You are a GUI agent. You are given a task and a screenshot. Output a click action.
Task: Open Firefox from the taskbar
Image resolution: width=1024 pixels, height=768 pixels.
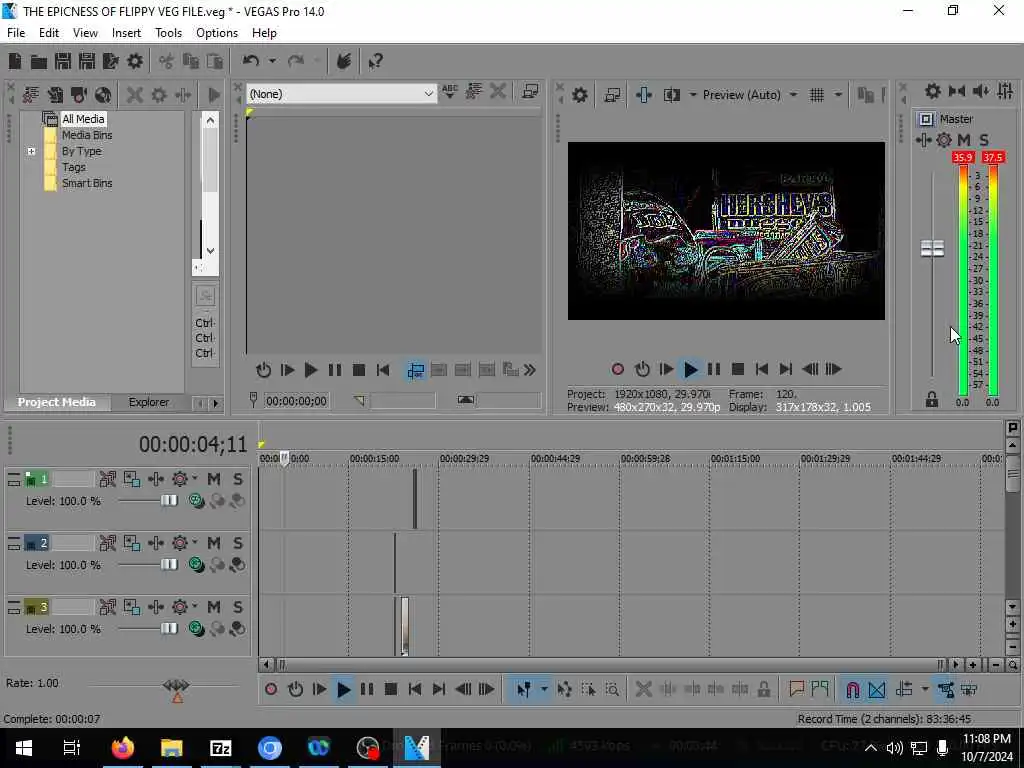tap(123, 747)
